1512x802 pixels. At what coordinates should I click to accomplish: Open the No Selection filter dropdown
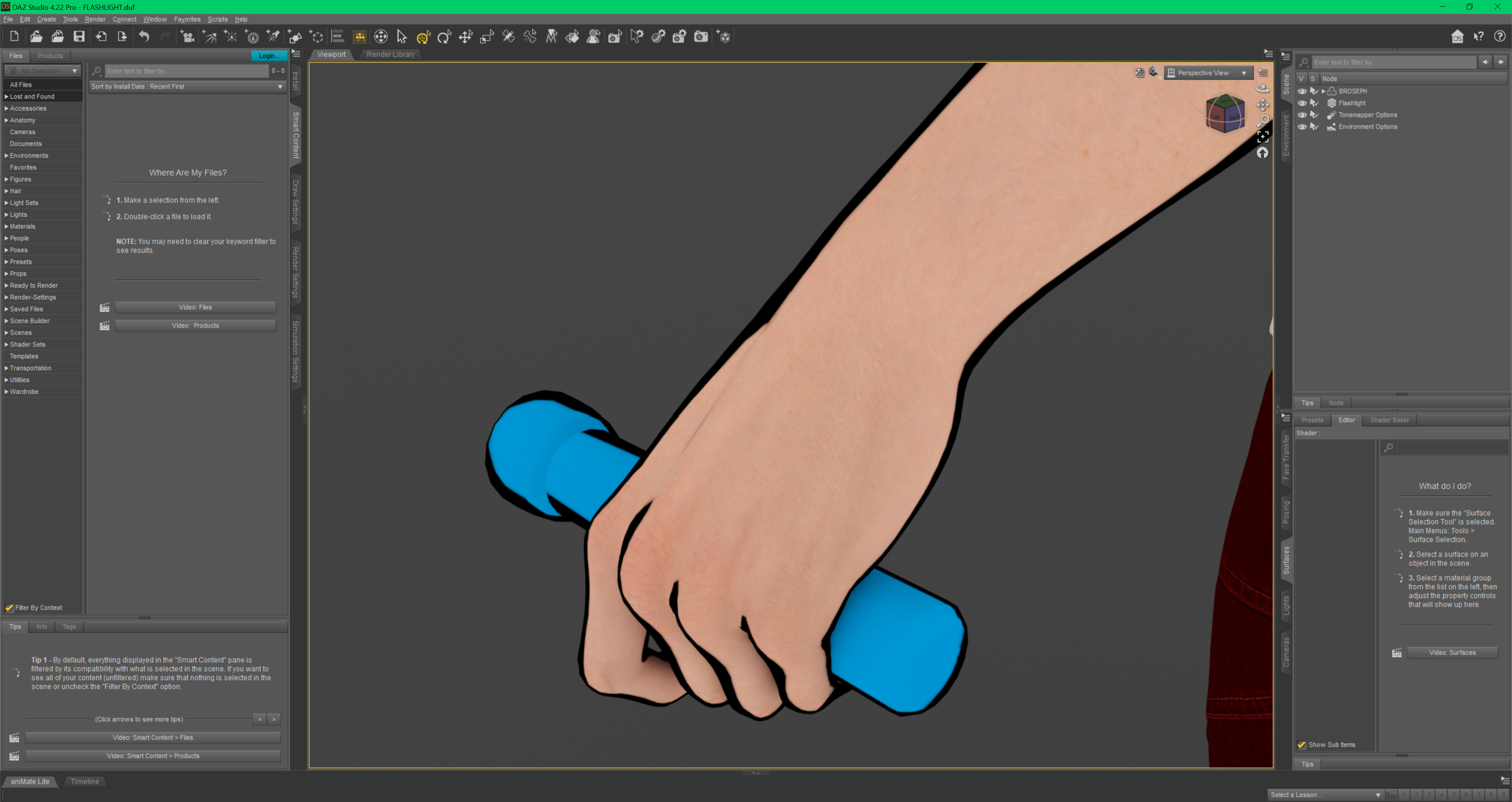[43, 71]
